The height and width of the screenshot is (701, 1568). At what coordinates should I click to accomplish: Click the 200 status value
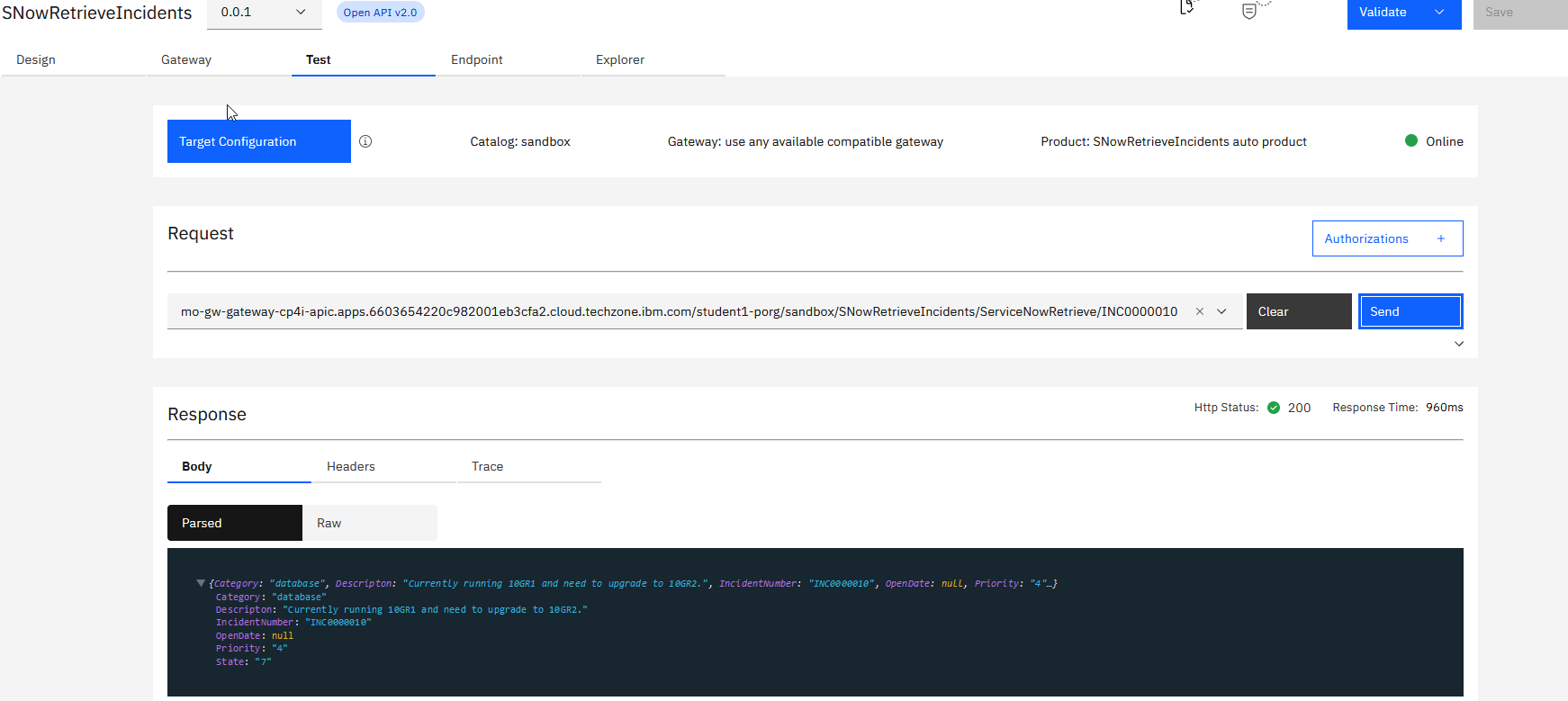click(1299, 408)
